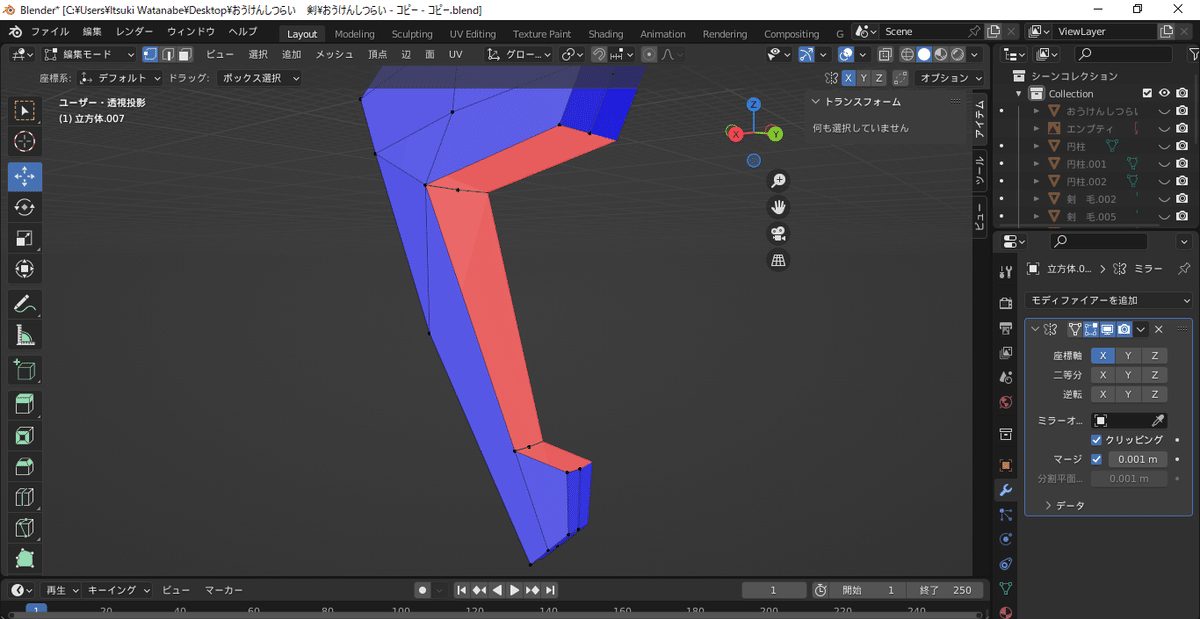Select the Measure tool
1200x619 pixels.
[25, 335]
